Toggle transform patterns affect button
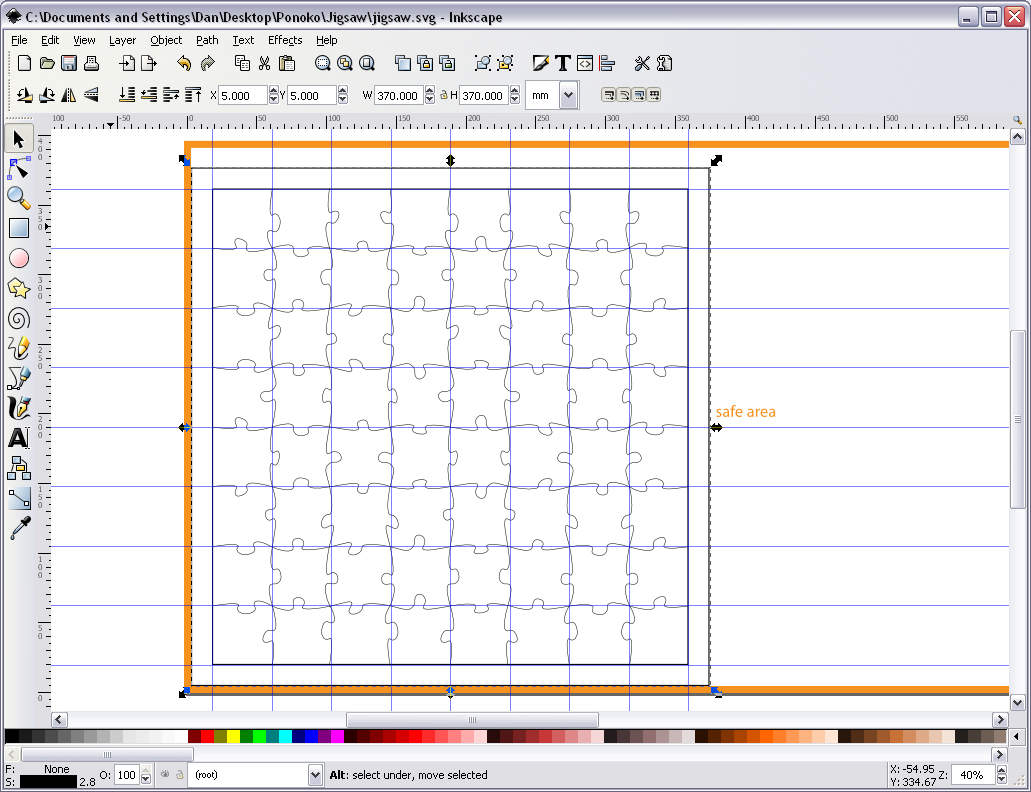 click(654, 95)
